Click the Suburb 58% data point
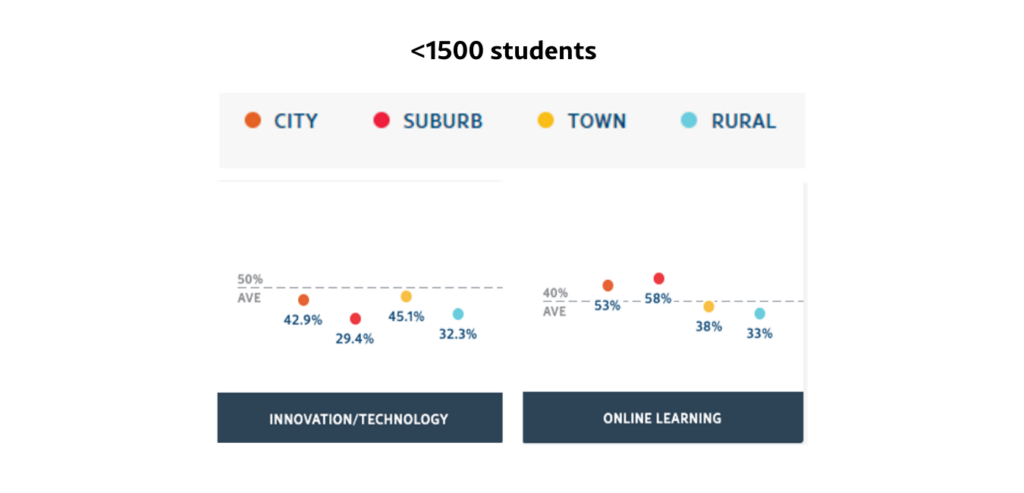 click(x=658, y=279)
